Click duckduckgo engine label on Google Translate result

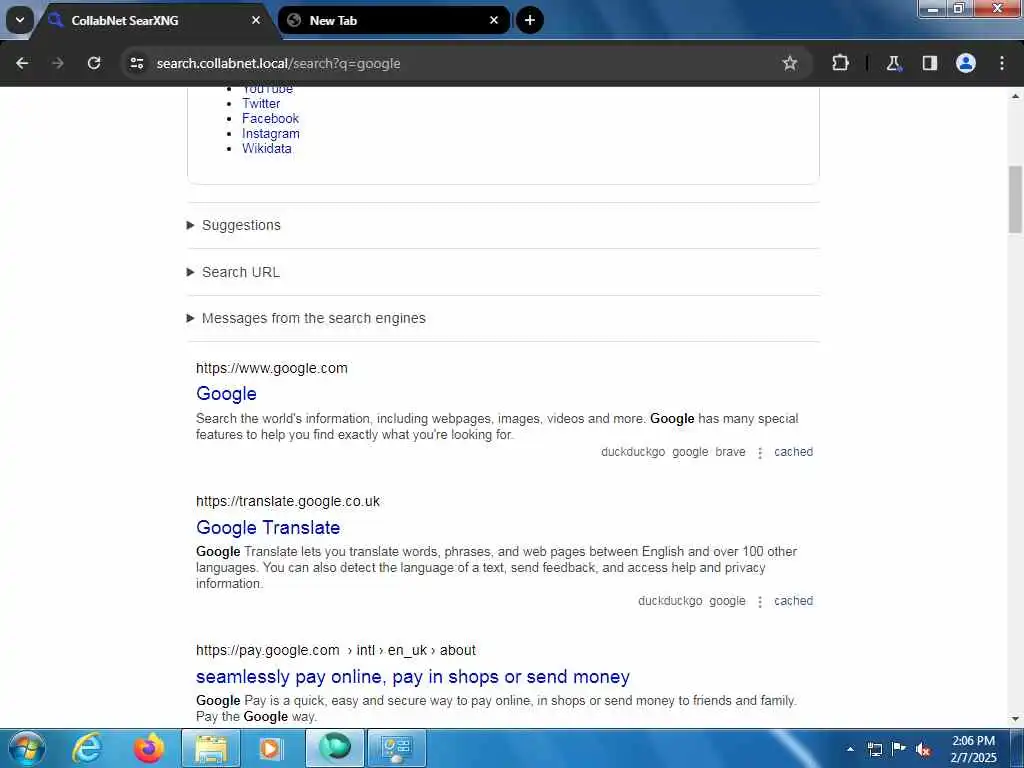670,601
